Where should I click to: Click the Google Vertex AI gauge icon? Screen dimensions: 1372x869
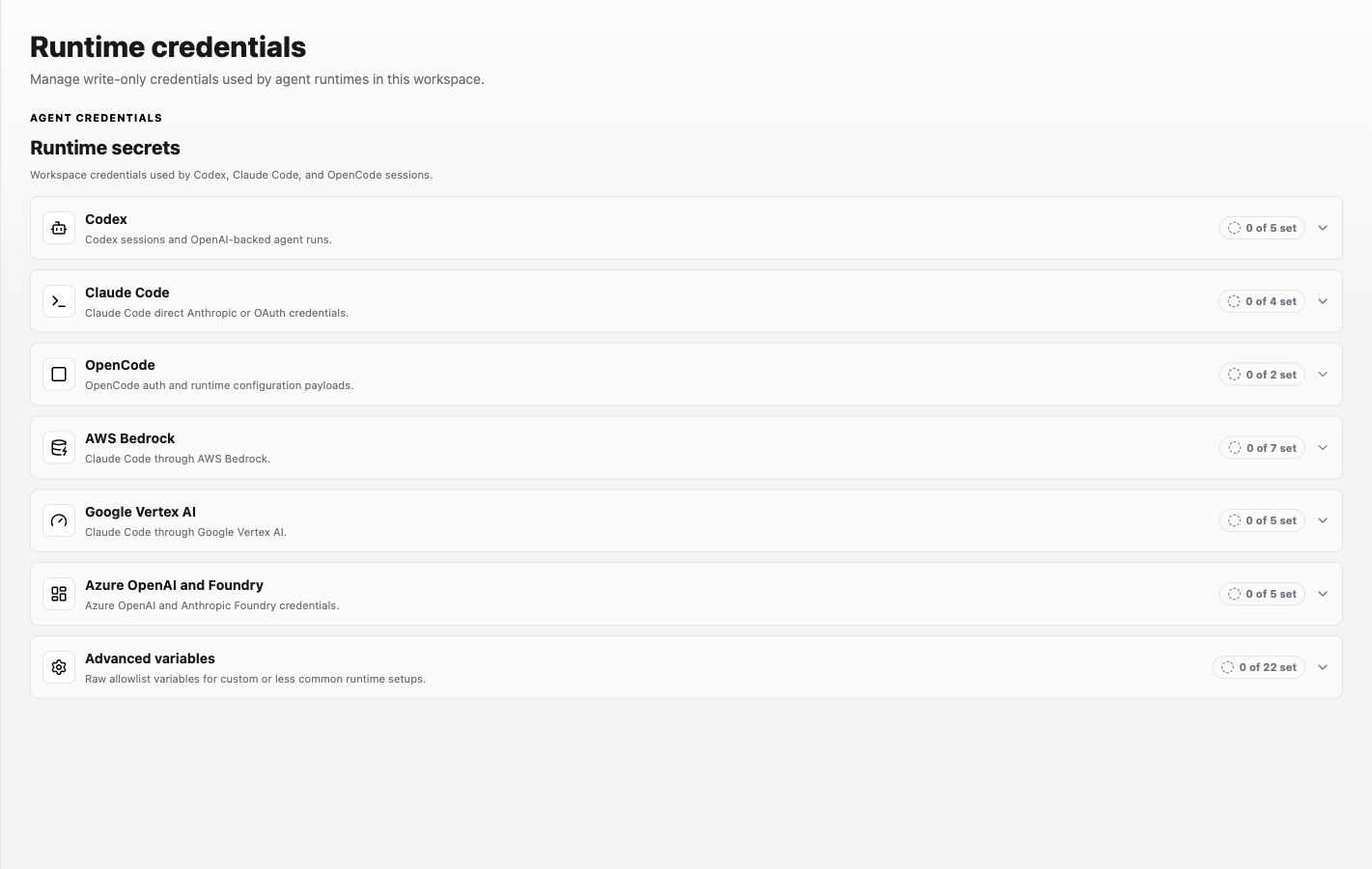[59, 520]
